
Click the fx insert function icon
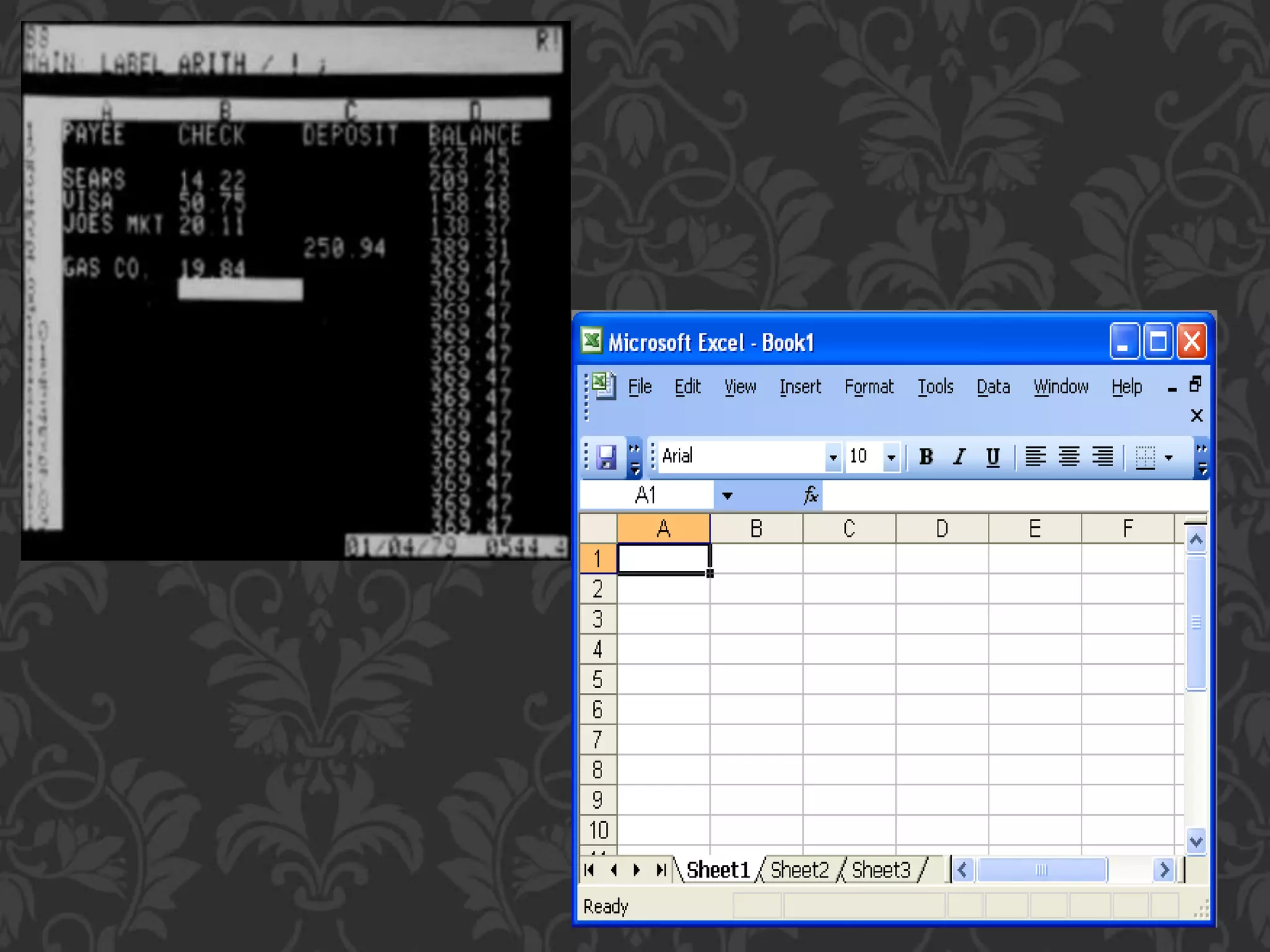[x=810, y=495]
